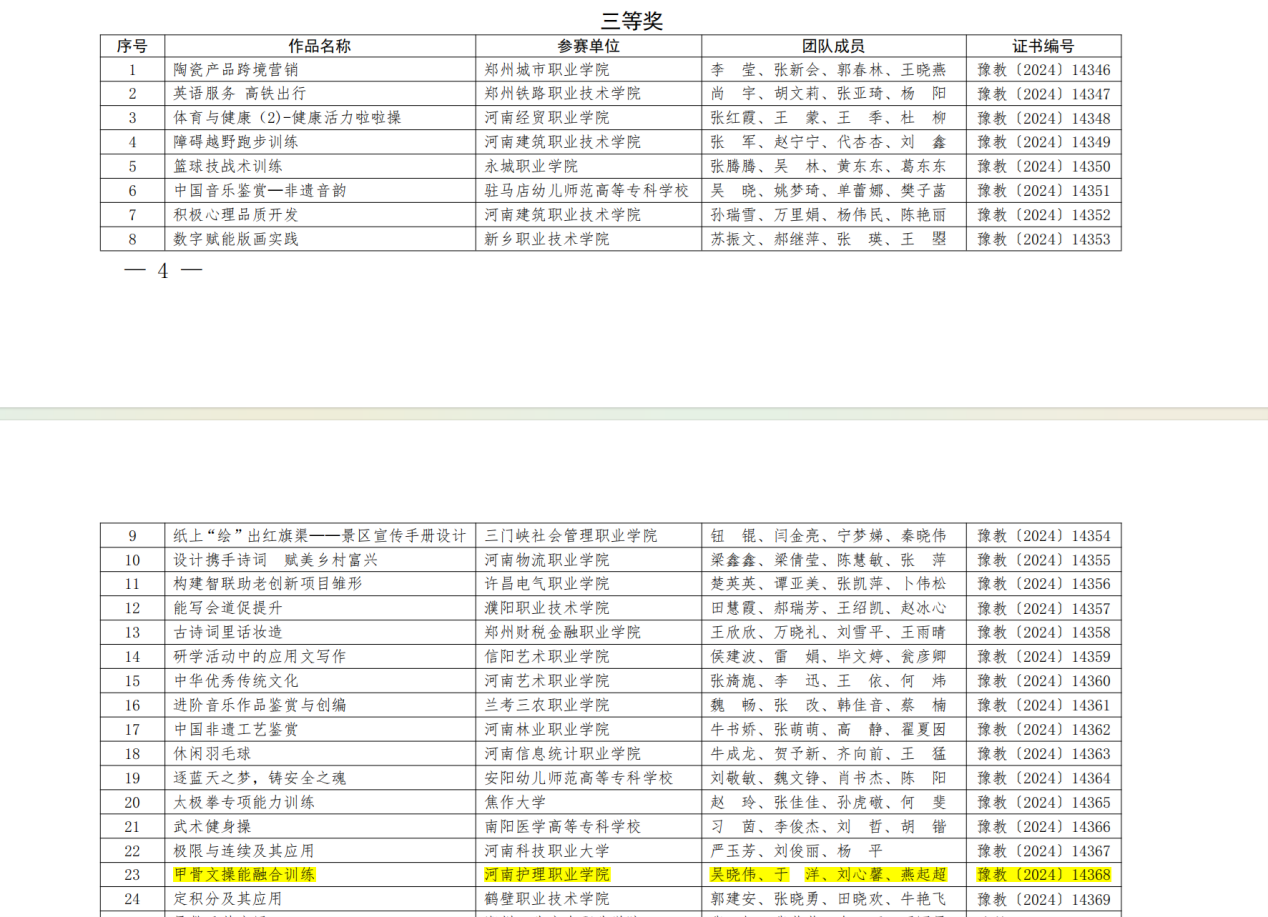Select the 团队成员 column header
The image size is (1268, 917).
833,46
